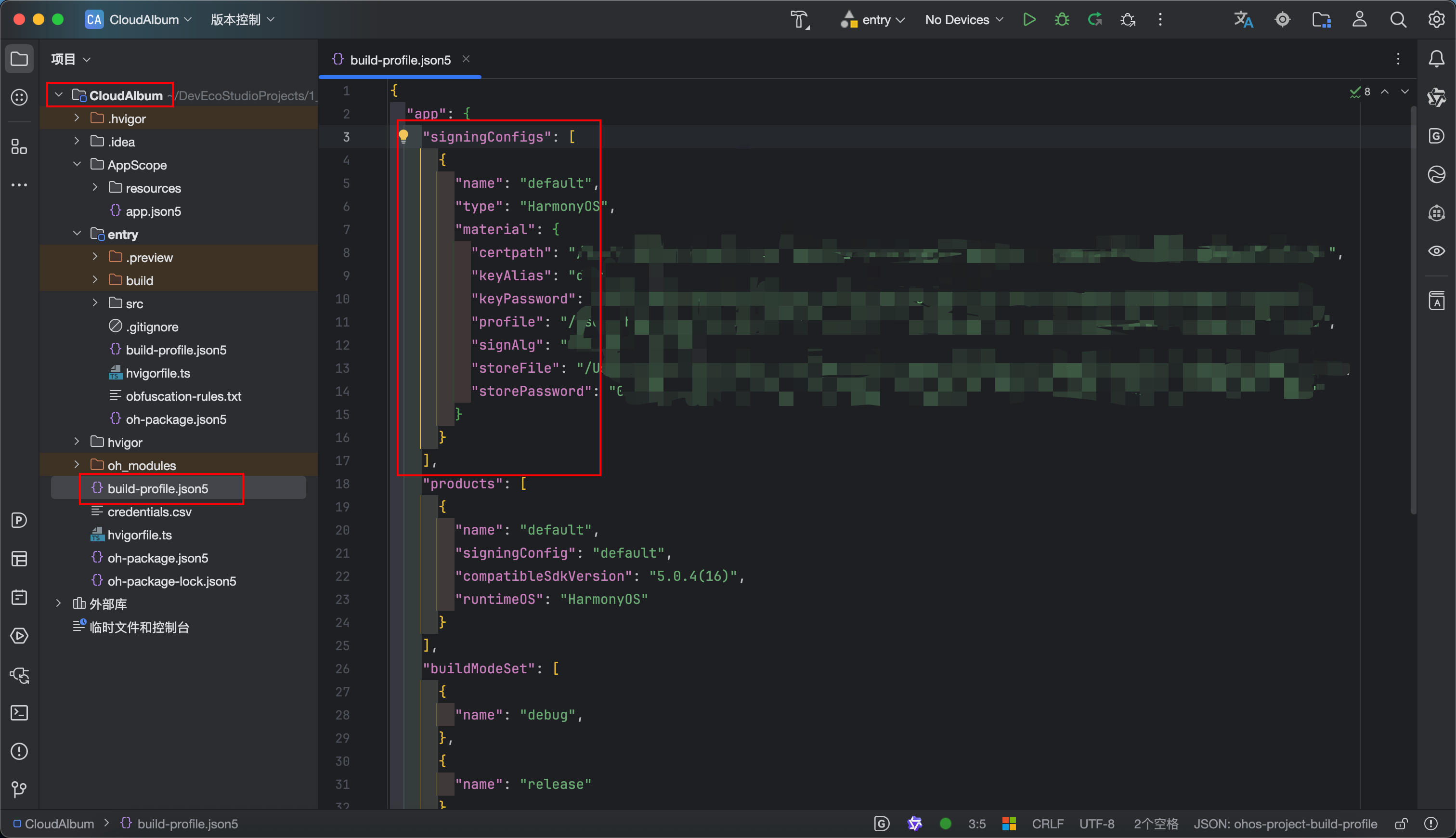The height and width of the screenshot is (838, 1456).
Task: Open the Structure tool window icon
Action: [x=19, y=147]
